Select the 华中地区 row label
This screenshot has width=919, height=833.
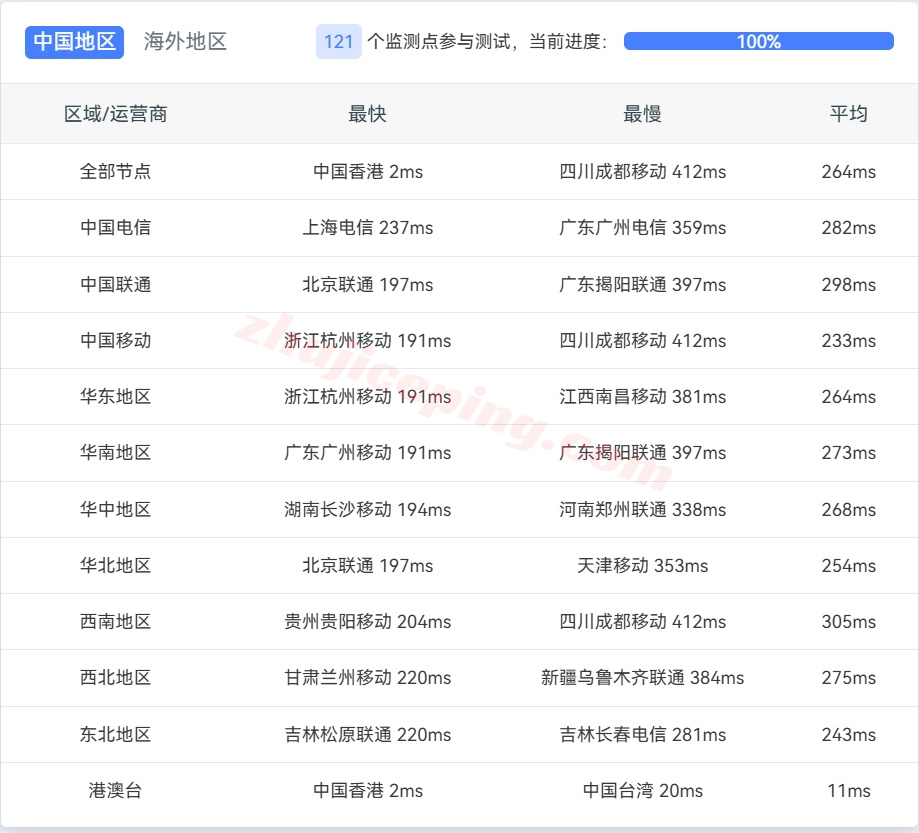115,509
